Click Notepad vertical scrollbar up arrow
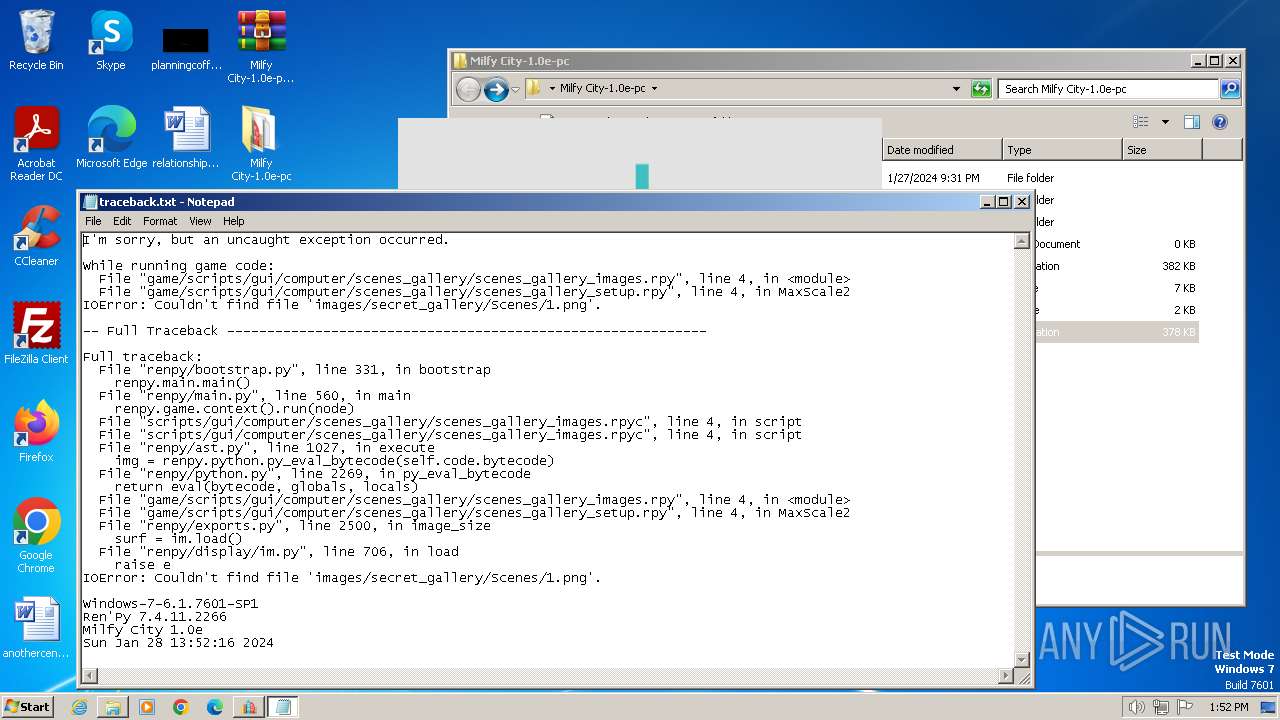The image size is (1280, 720). (1022, 241)
